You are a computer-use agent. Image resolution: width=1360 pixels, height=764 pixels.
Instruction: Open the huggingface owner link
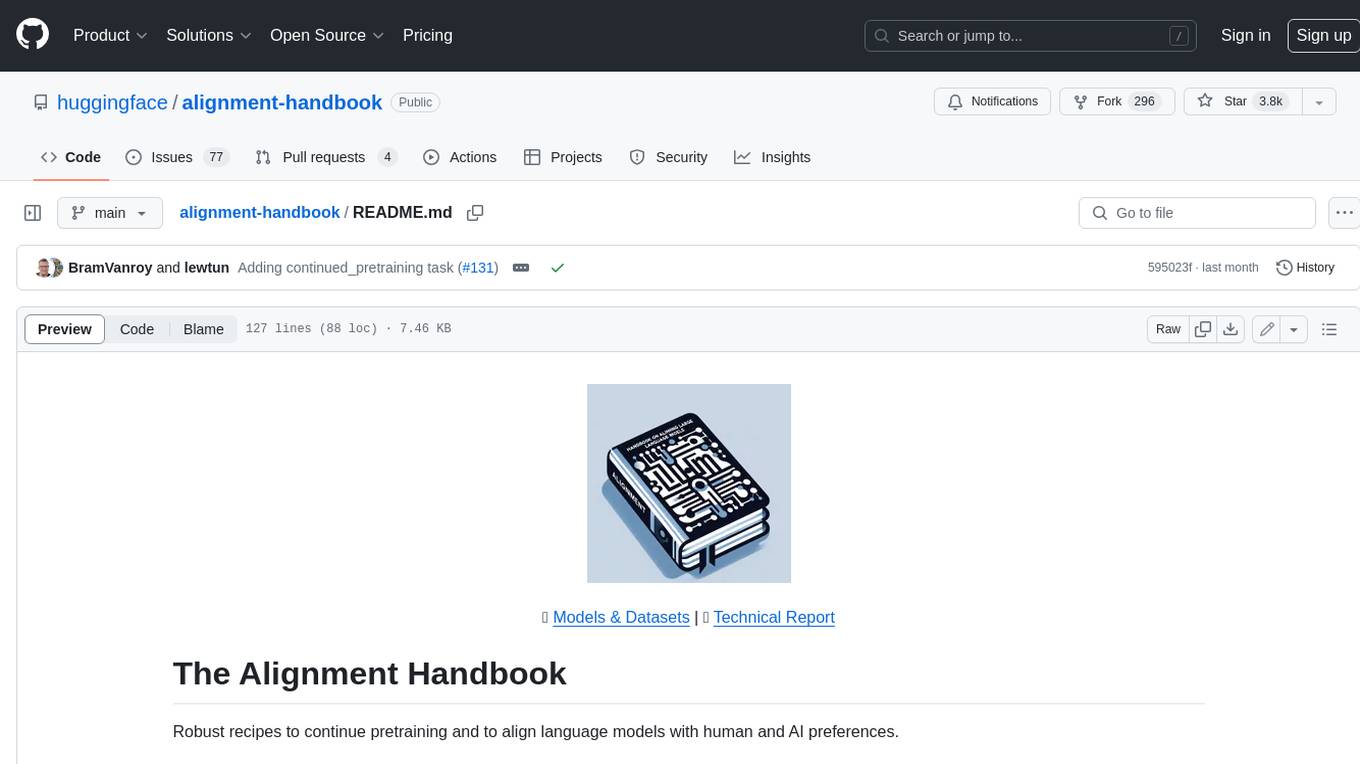(112, 102)
